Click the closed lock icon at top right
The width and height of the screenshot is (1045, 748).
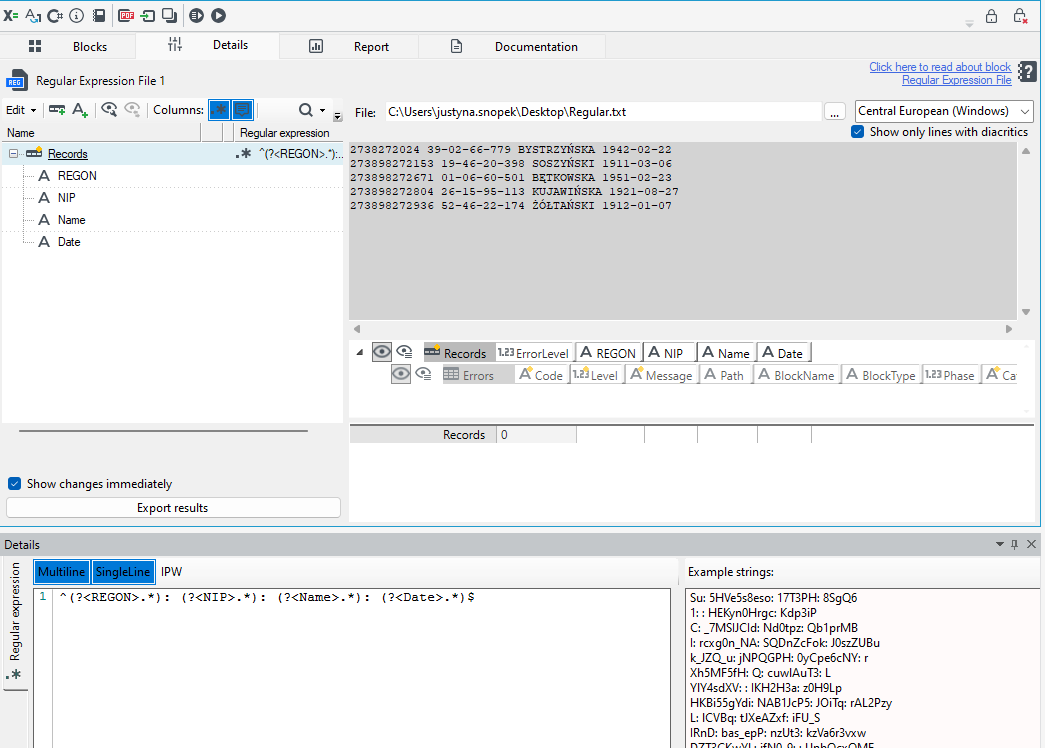click(992, 16)
